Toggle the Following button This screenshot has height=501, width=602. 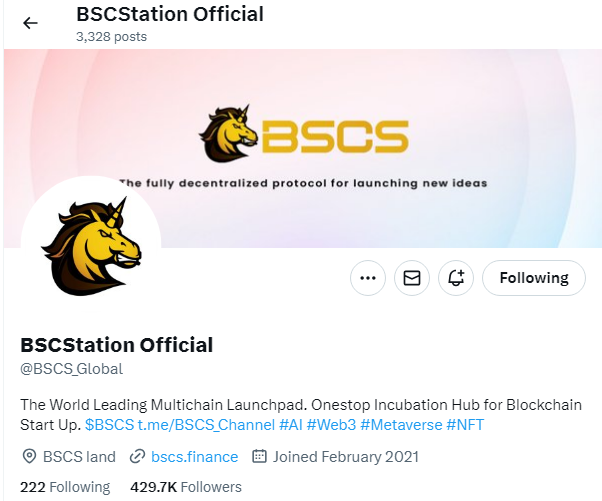[x=533, y=278]
